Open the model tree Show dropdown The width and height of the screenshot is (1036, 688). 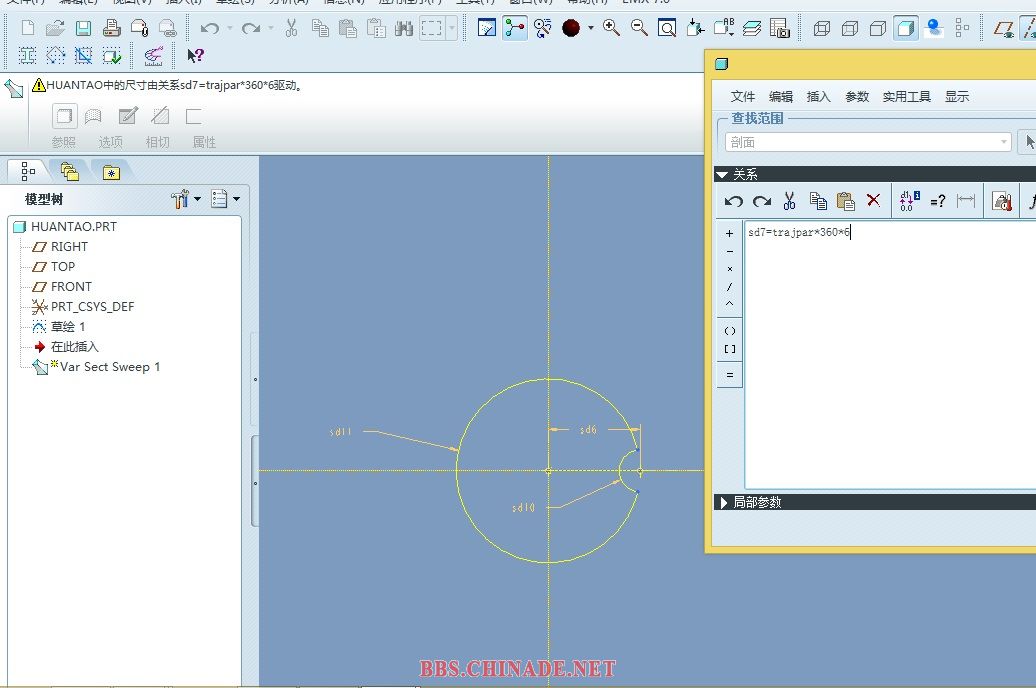click(225, 198)
